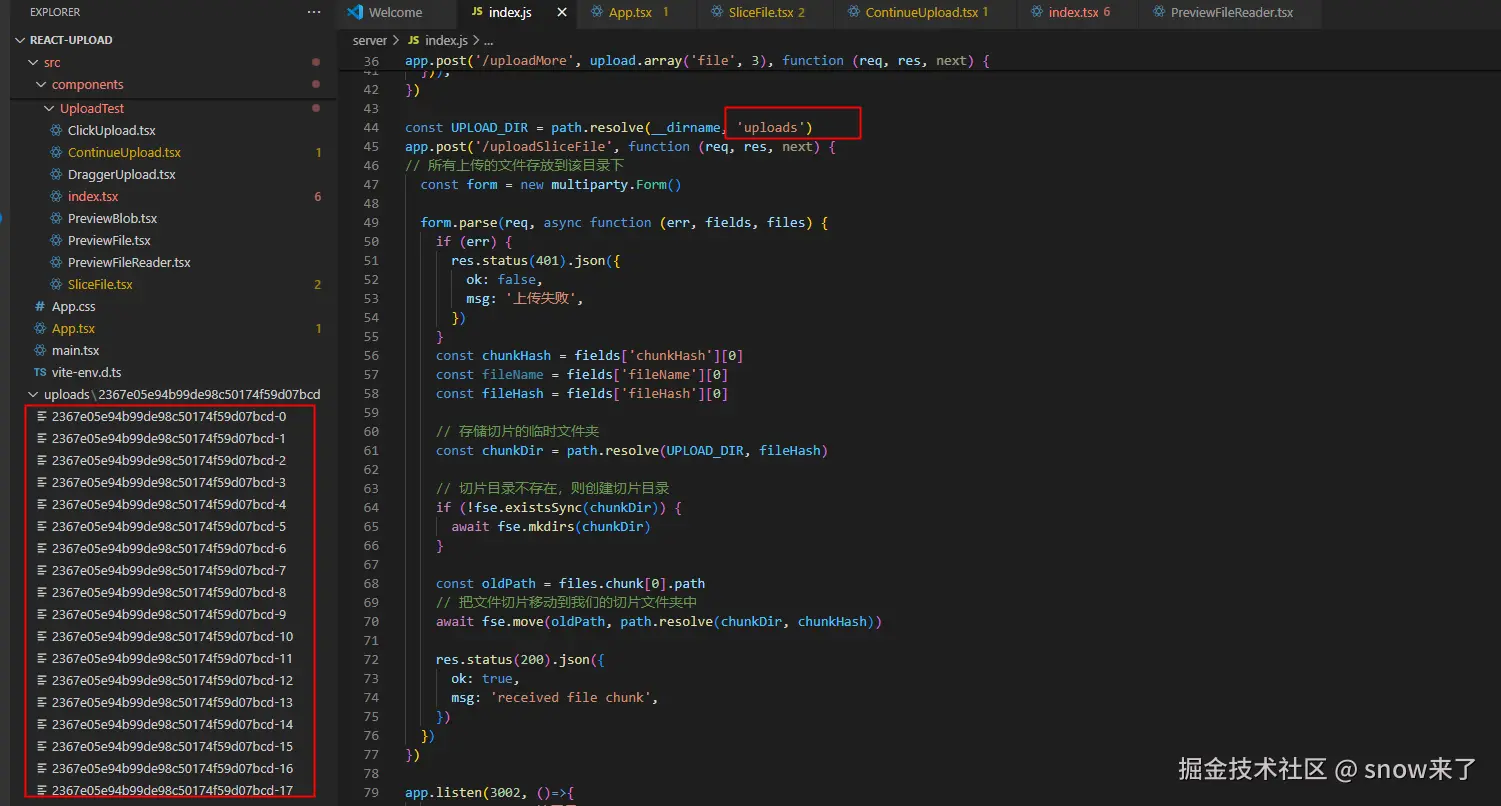Switch to the PreviewFileReader.tsx editor tab
1501x806 pixels.
1232,13
